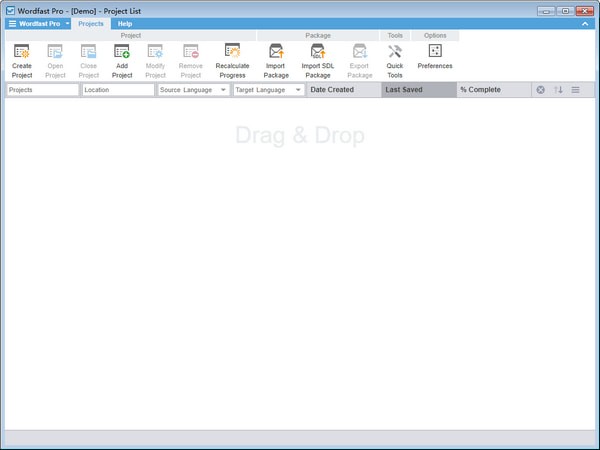The width and height of the screenshot is (600, 450).
Task: Click the Import Package icon
Action: coord(276,51)
